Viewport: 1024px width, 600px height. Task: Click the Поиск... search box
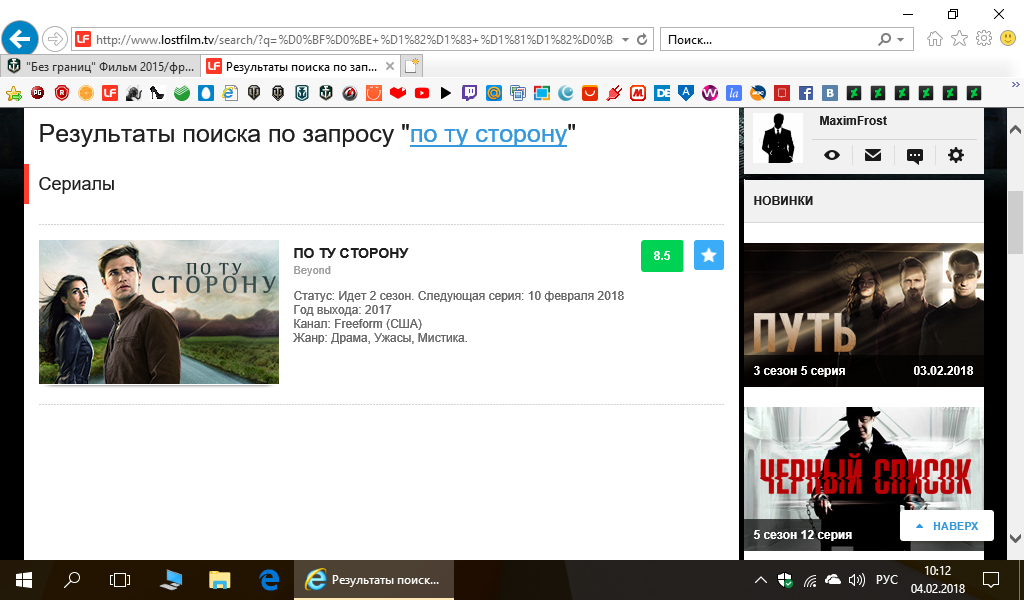coord(767,39)
